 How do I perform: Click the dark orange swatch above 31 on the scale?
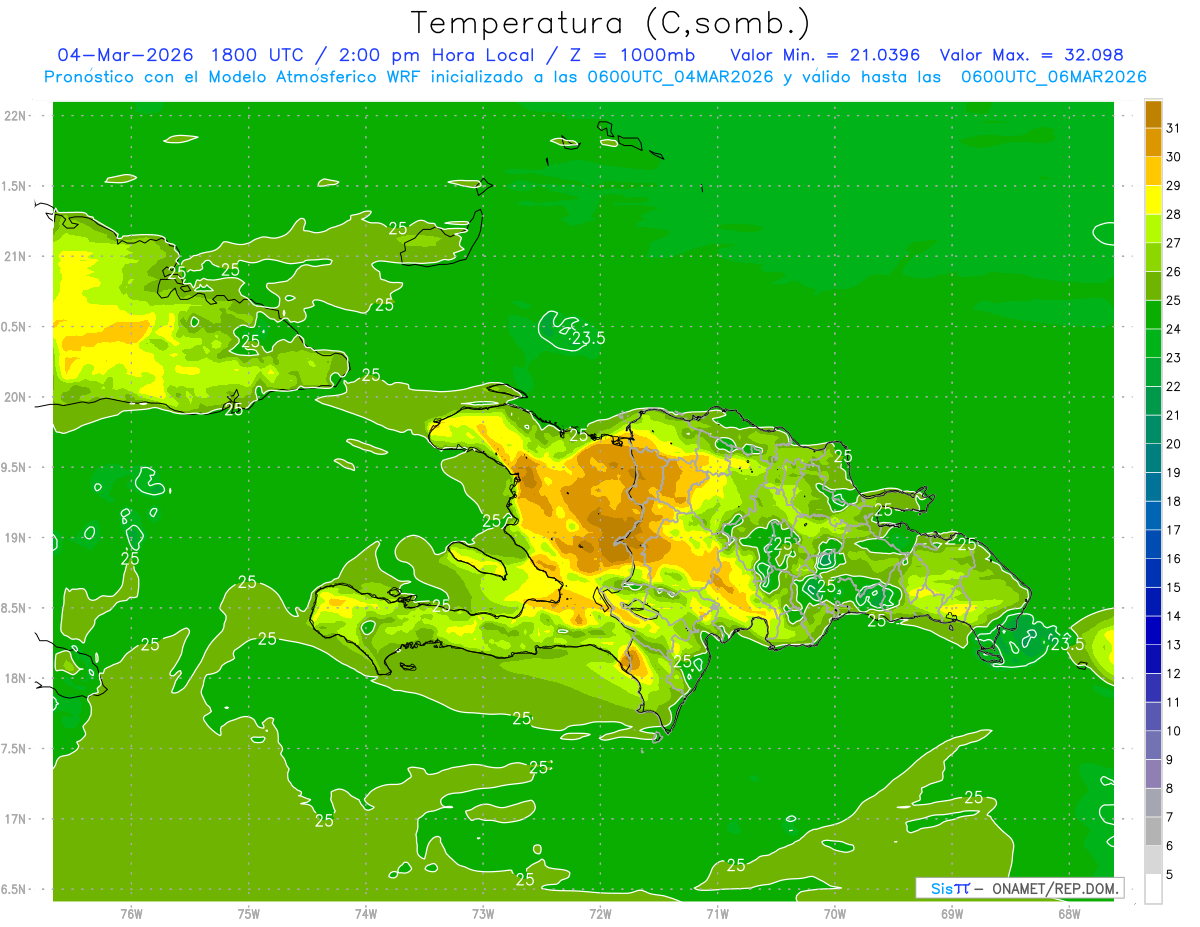click(x=1153, y=114)
